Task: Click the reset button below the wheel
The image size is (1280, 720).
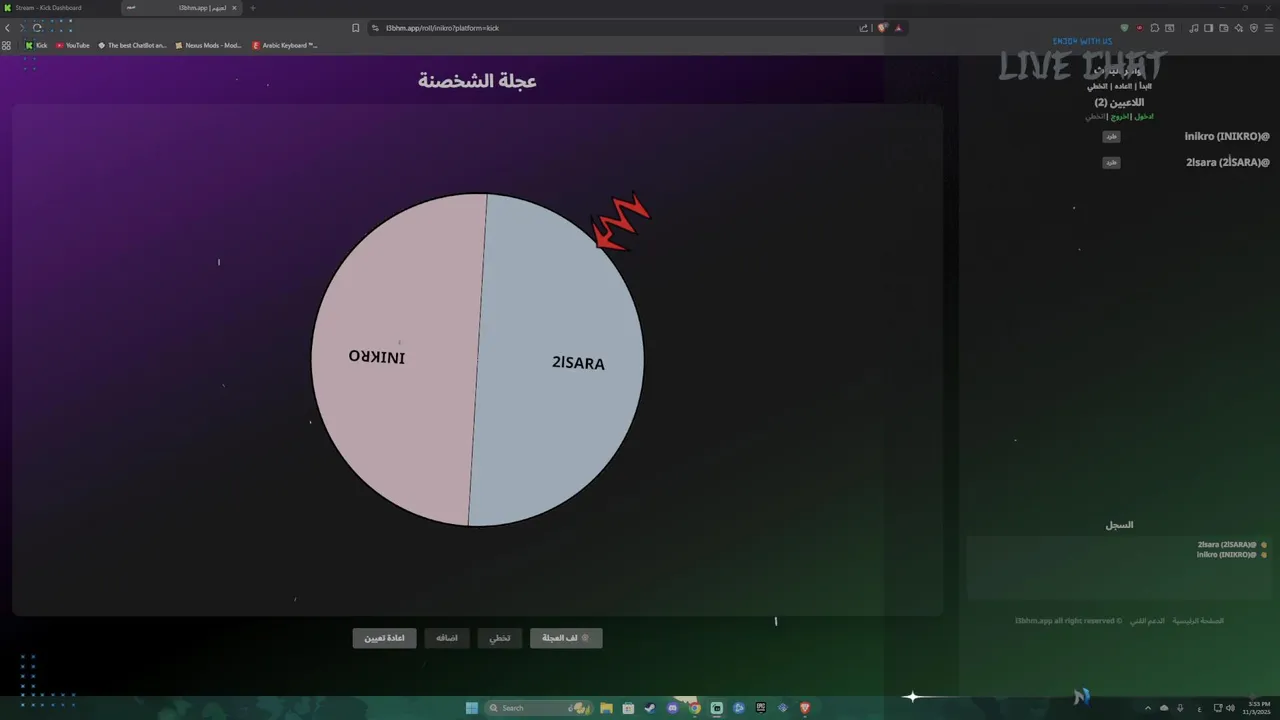Action: pos(384,638)
